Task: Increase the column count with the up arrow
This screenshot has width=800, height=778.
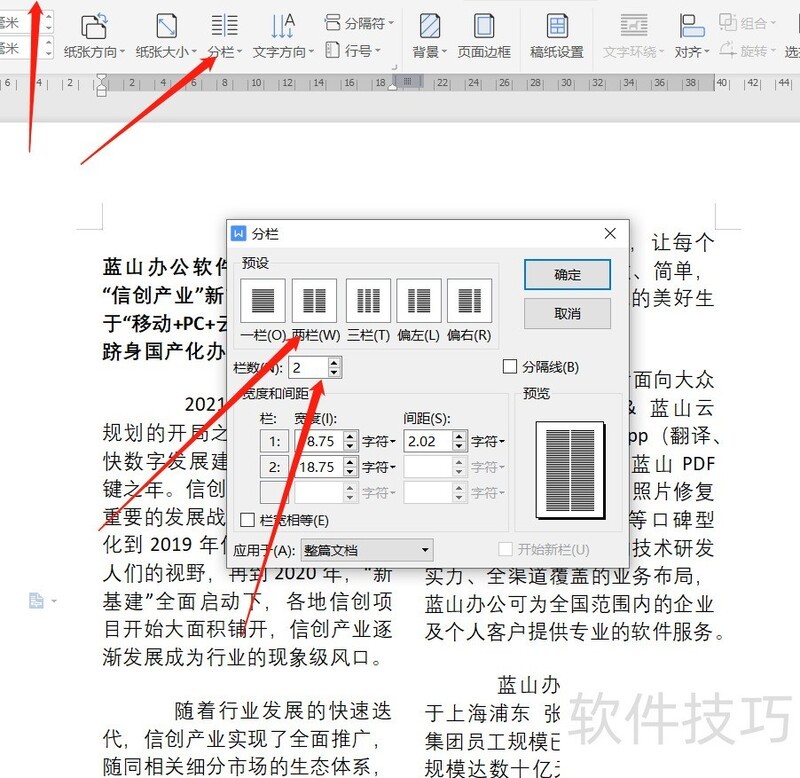Action: pos(334,363)
